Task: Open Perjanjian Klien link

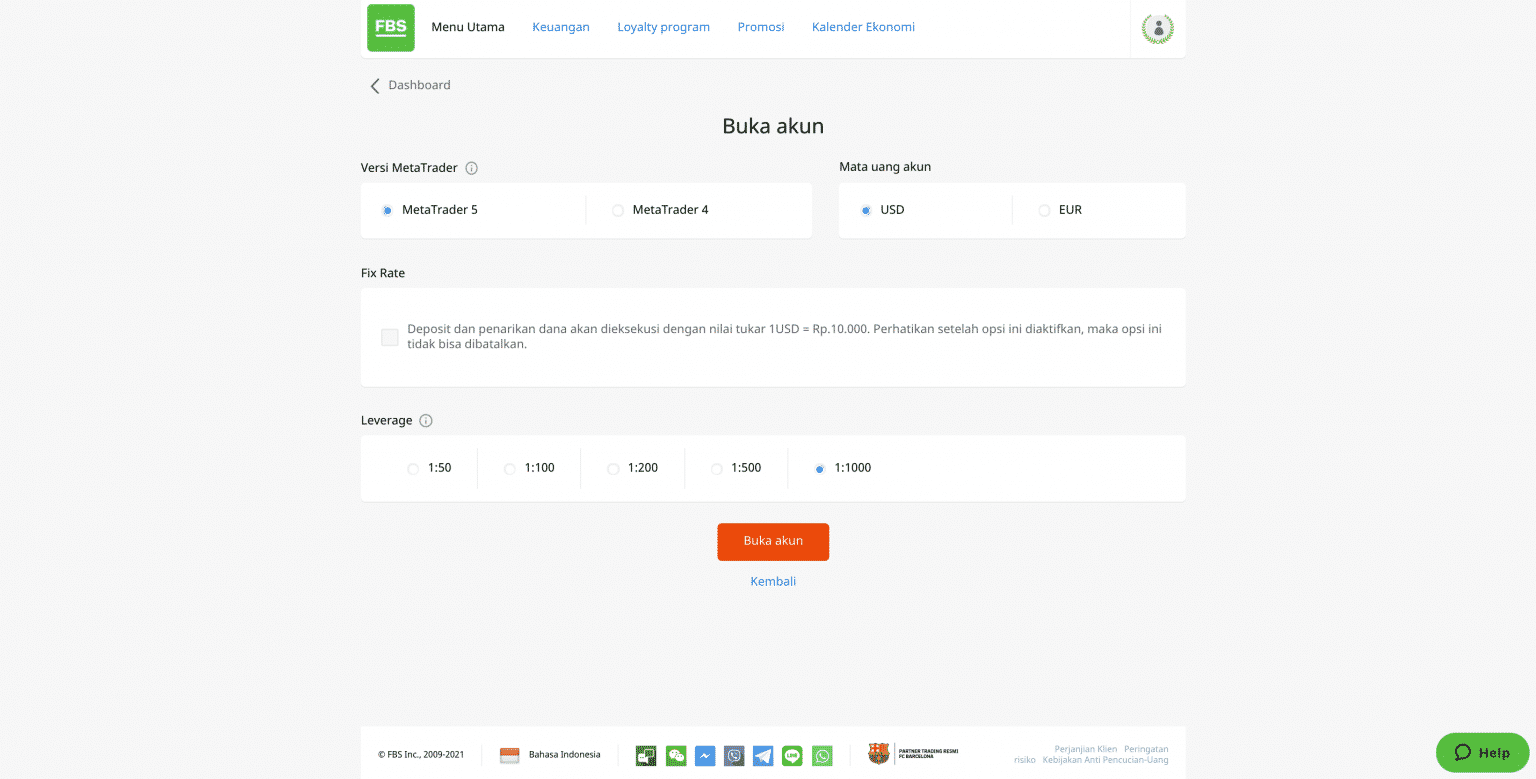Action: pos(1086,749)
